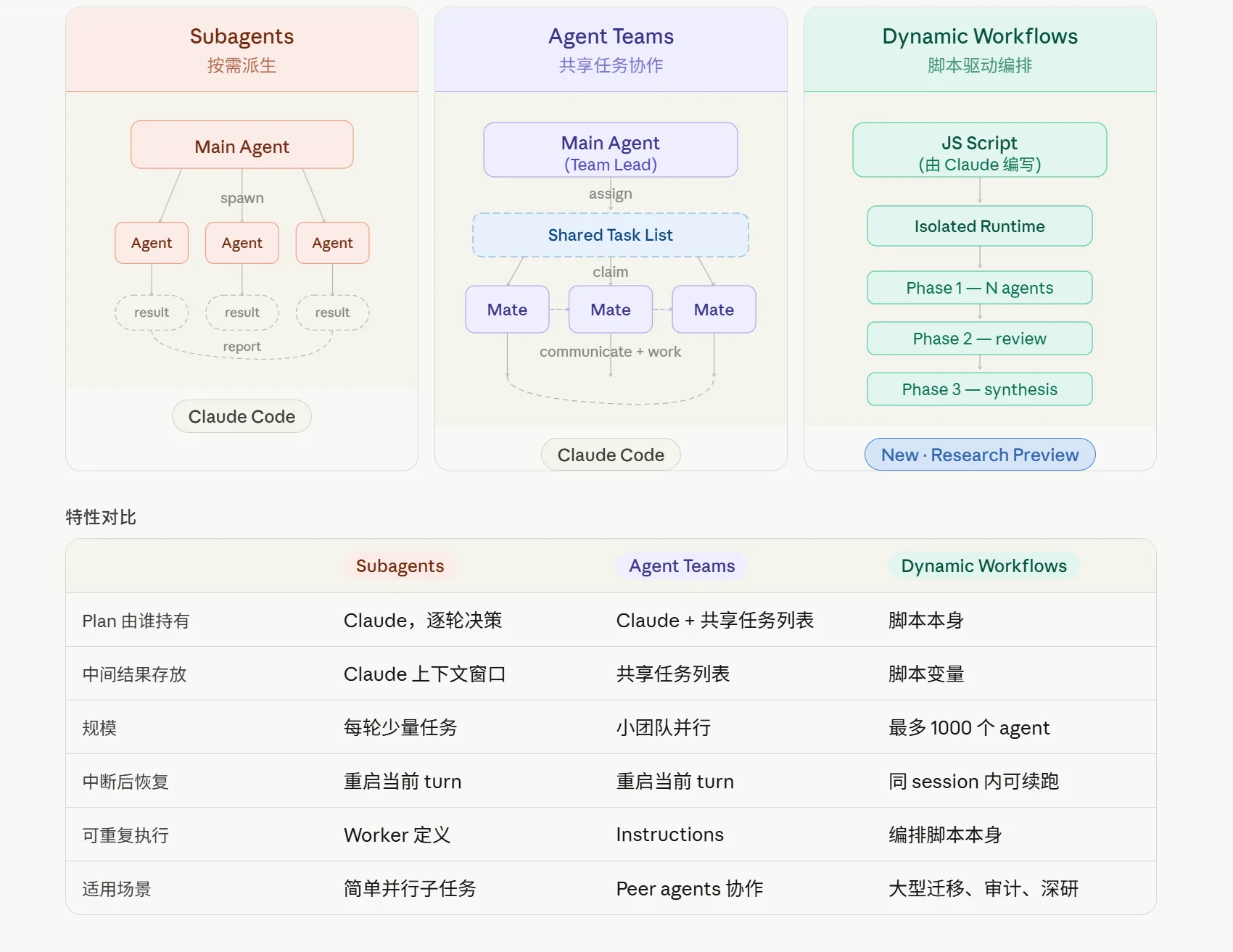
Task: Click the Agent Teams card title
Action: tap(611, 36)
